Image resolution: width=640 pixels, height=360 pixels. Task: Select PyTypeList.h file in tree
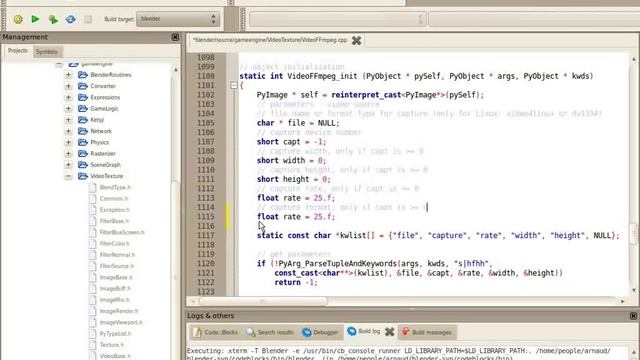tap(116, 333)
